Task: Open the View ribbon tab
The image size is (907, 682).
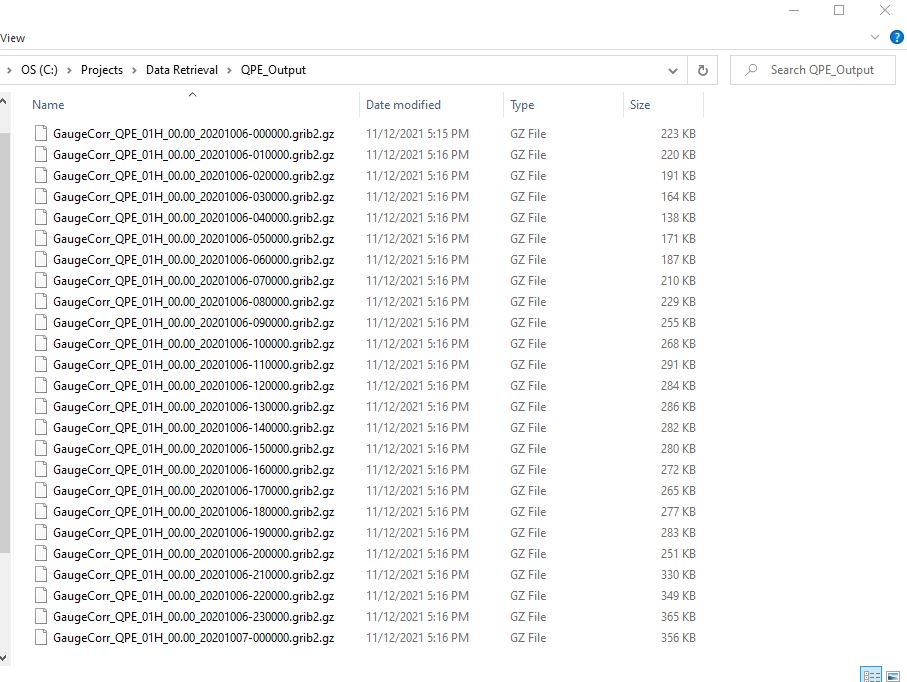Action: tap(12, 38)
